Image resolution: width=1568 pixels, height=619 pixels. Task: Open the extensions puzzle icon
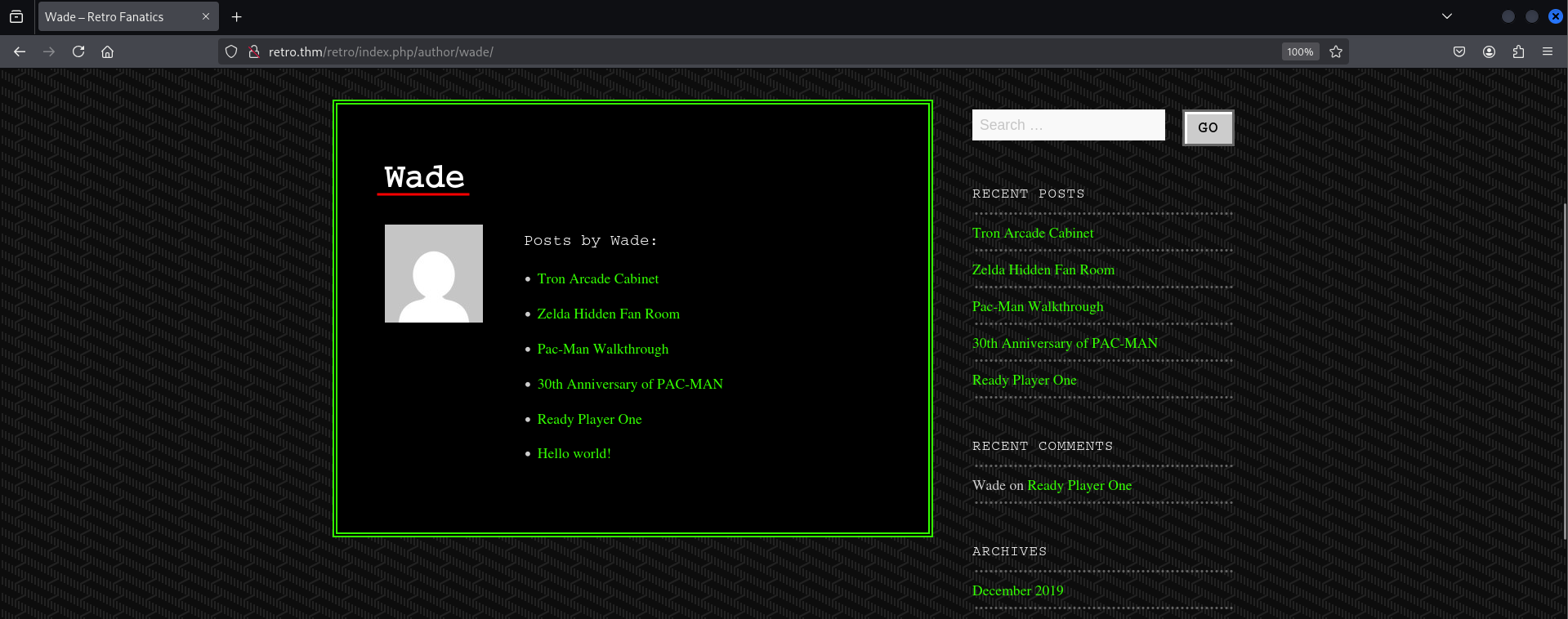click(x=1518, y=51)
